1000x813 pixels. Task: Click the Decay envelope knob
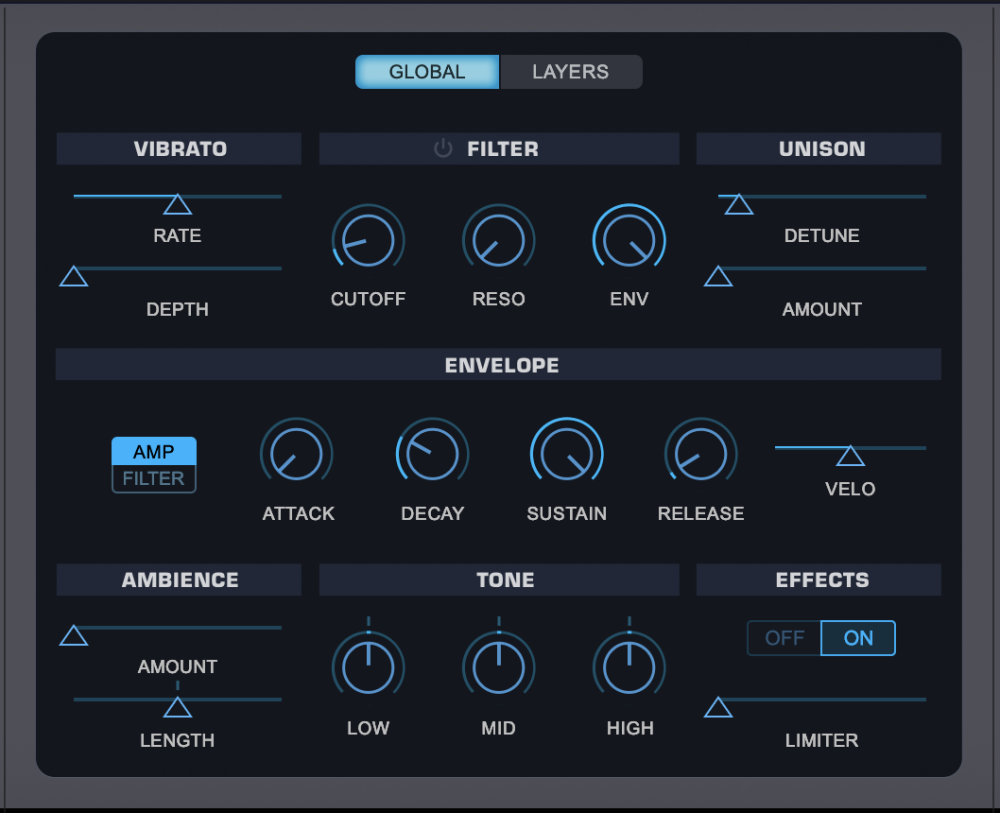coord(432,454)
